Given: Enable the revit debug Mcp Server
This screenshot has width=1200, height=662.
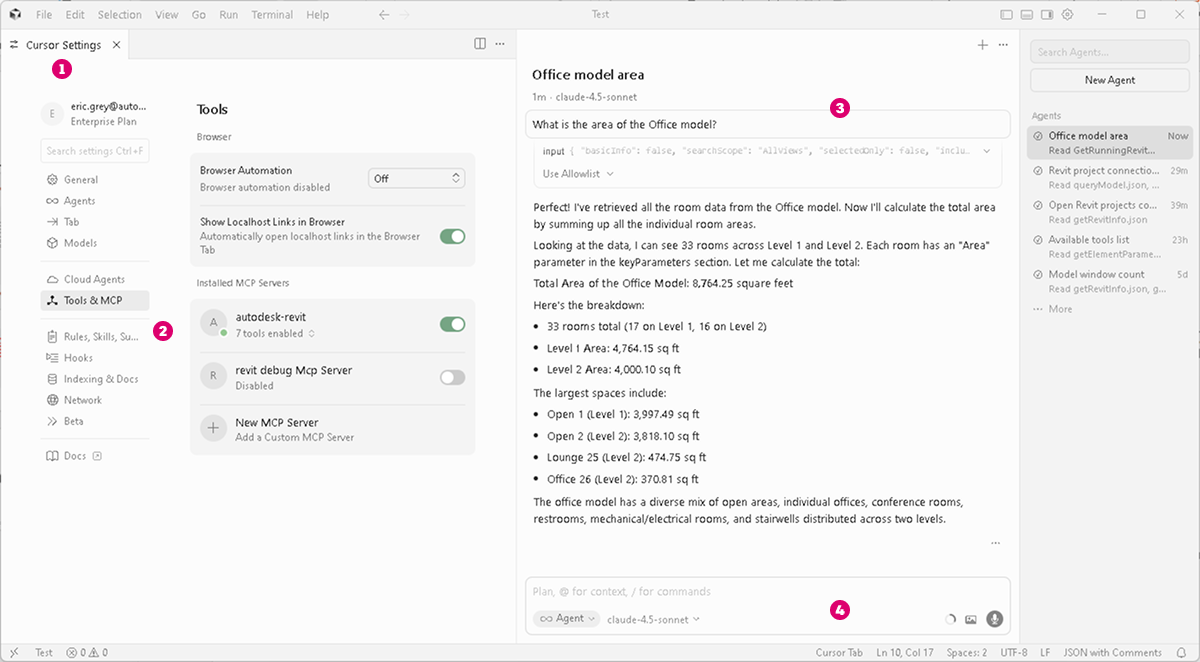Looking at the screenshot, I should (453, 377).
